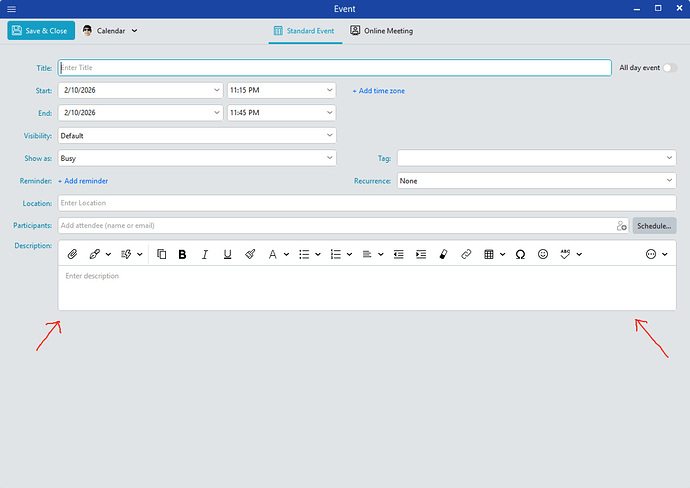Click the format painter brush icon

click(250, 254)
